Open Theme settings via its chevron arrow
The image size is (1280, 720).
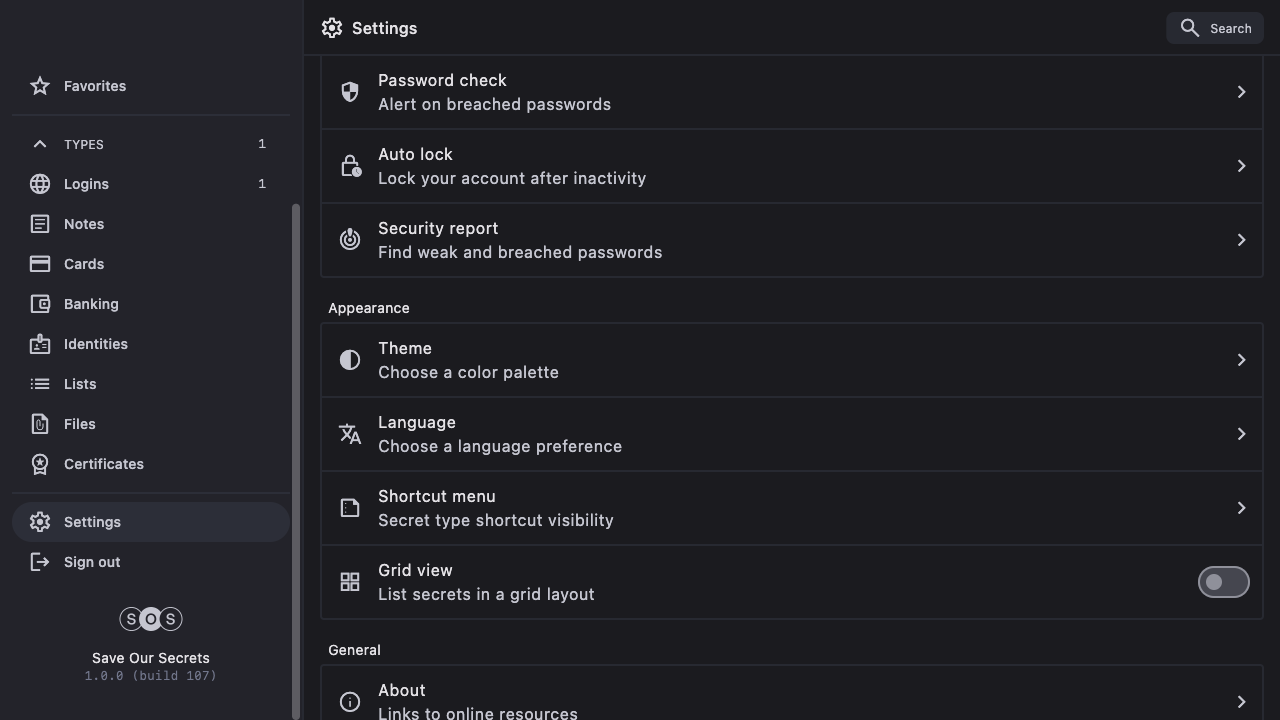[x=1241, y=360]
